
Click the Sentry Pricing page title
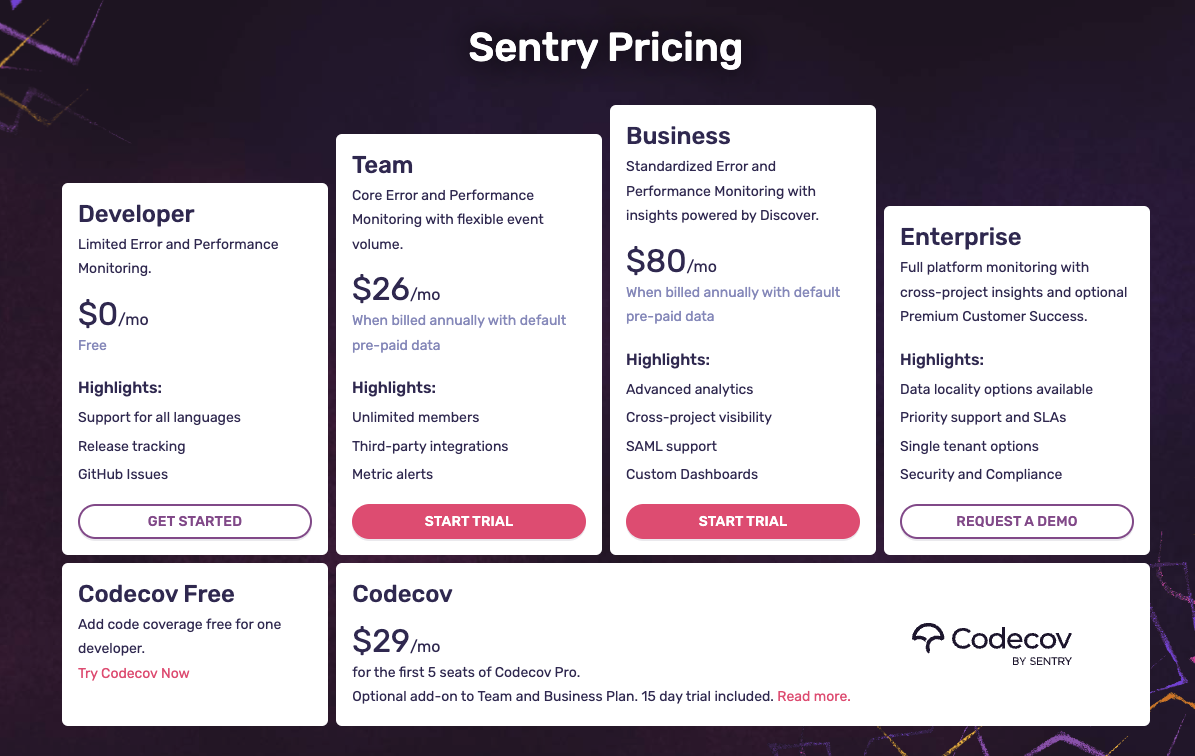point(604,47)
